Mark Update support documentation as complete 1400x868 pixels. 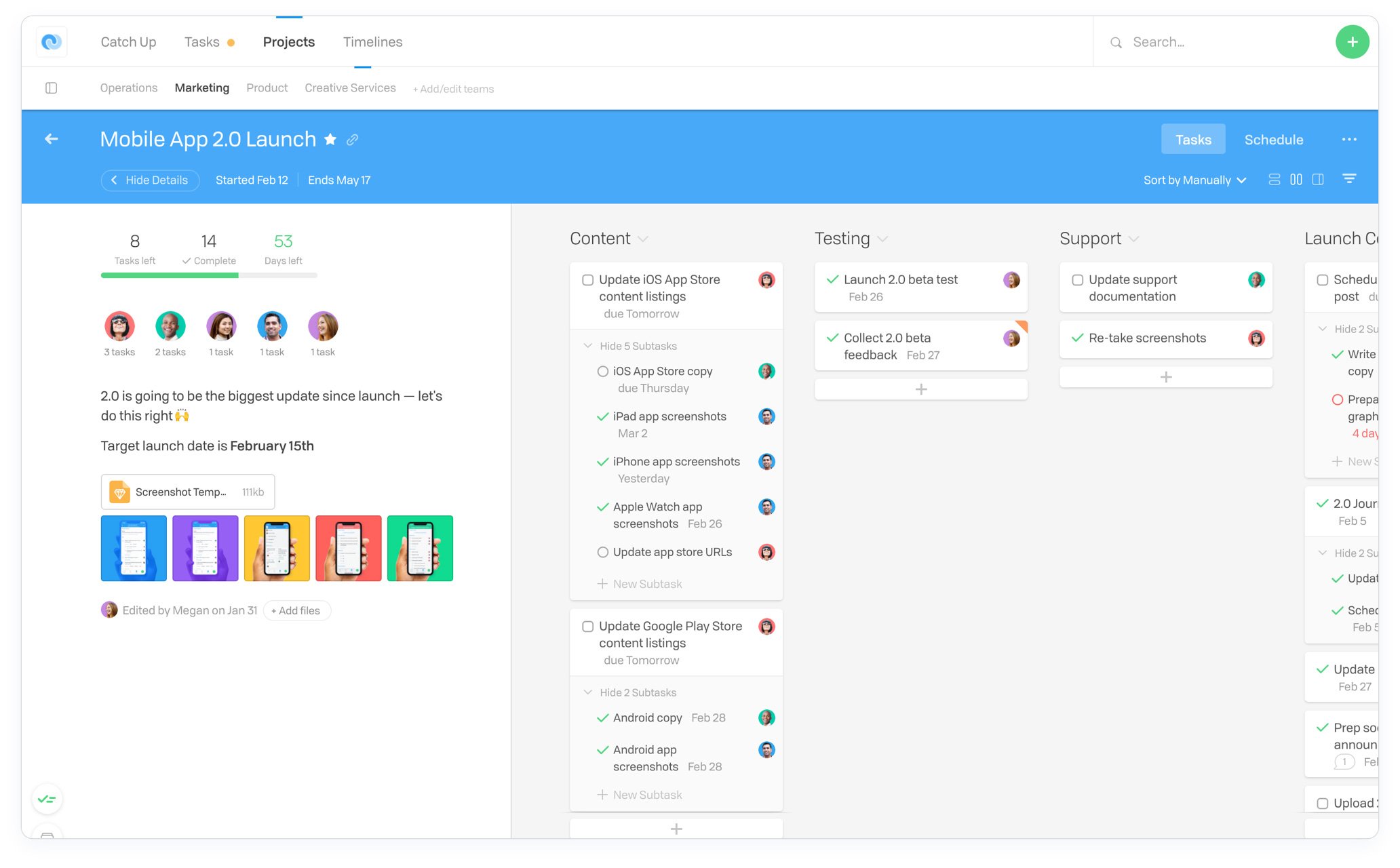click(x=1077, y=280)
